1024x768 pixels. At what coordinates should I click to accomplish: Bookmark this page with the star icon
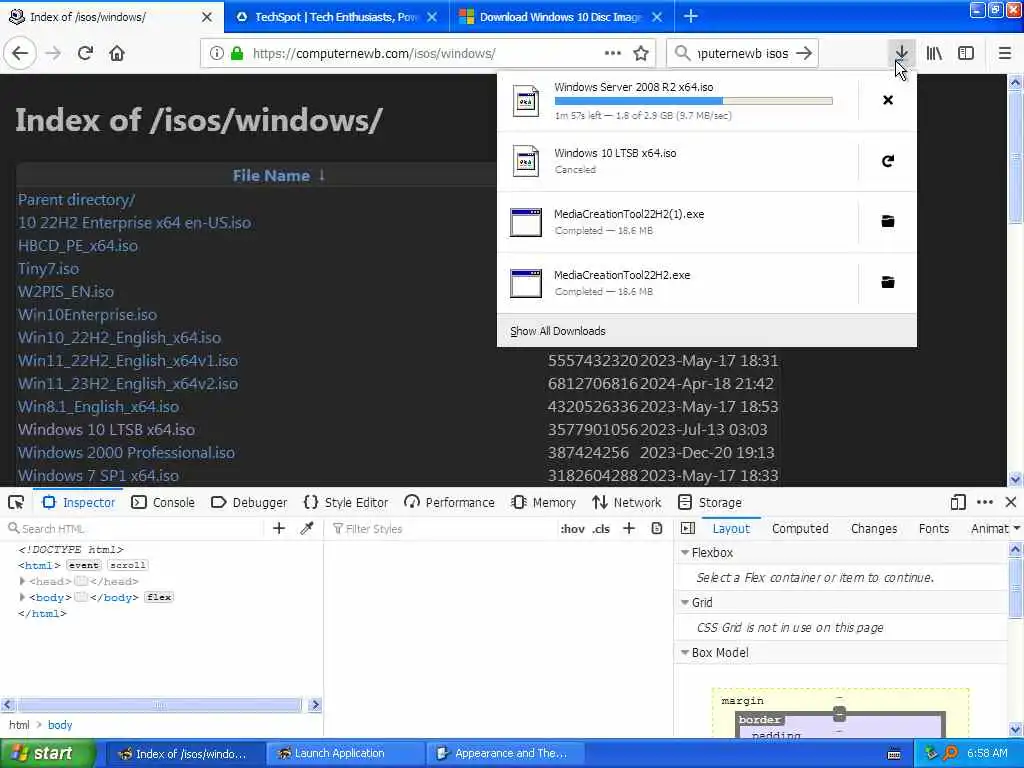pos(641,54)
